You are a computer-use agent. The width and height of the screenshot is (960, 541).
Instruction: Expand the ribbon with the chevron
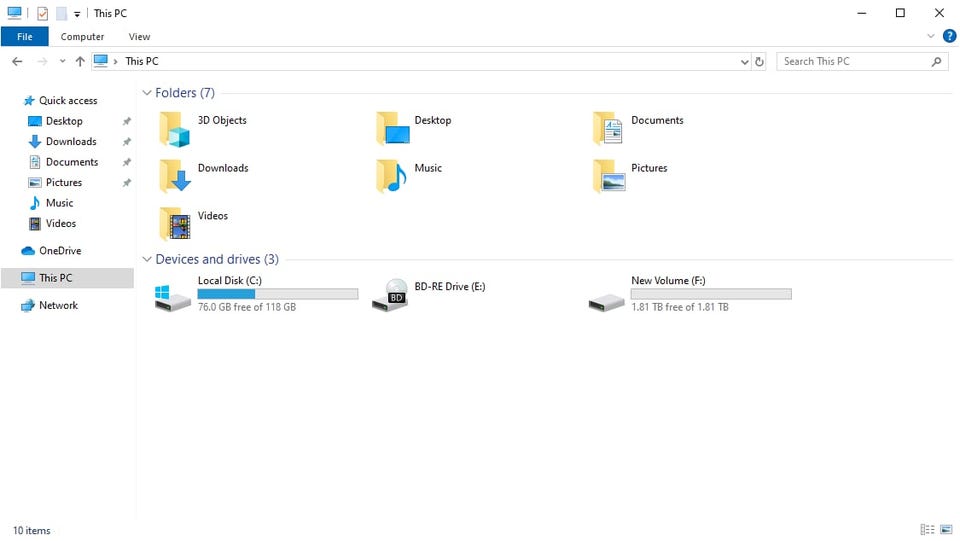pyautogui.click(x=931, y=36)
